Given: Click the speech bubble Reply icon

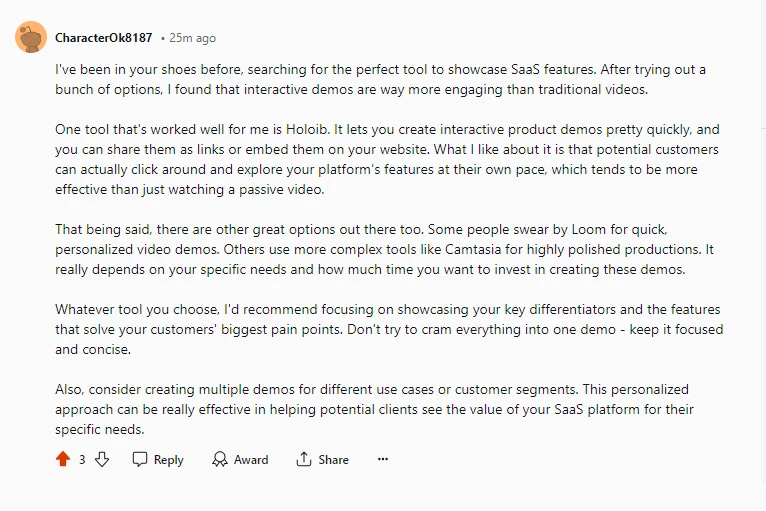Looking at the screenshot, I should pos(140,459).
